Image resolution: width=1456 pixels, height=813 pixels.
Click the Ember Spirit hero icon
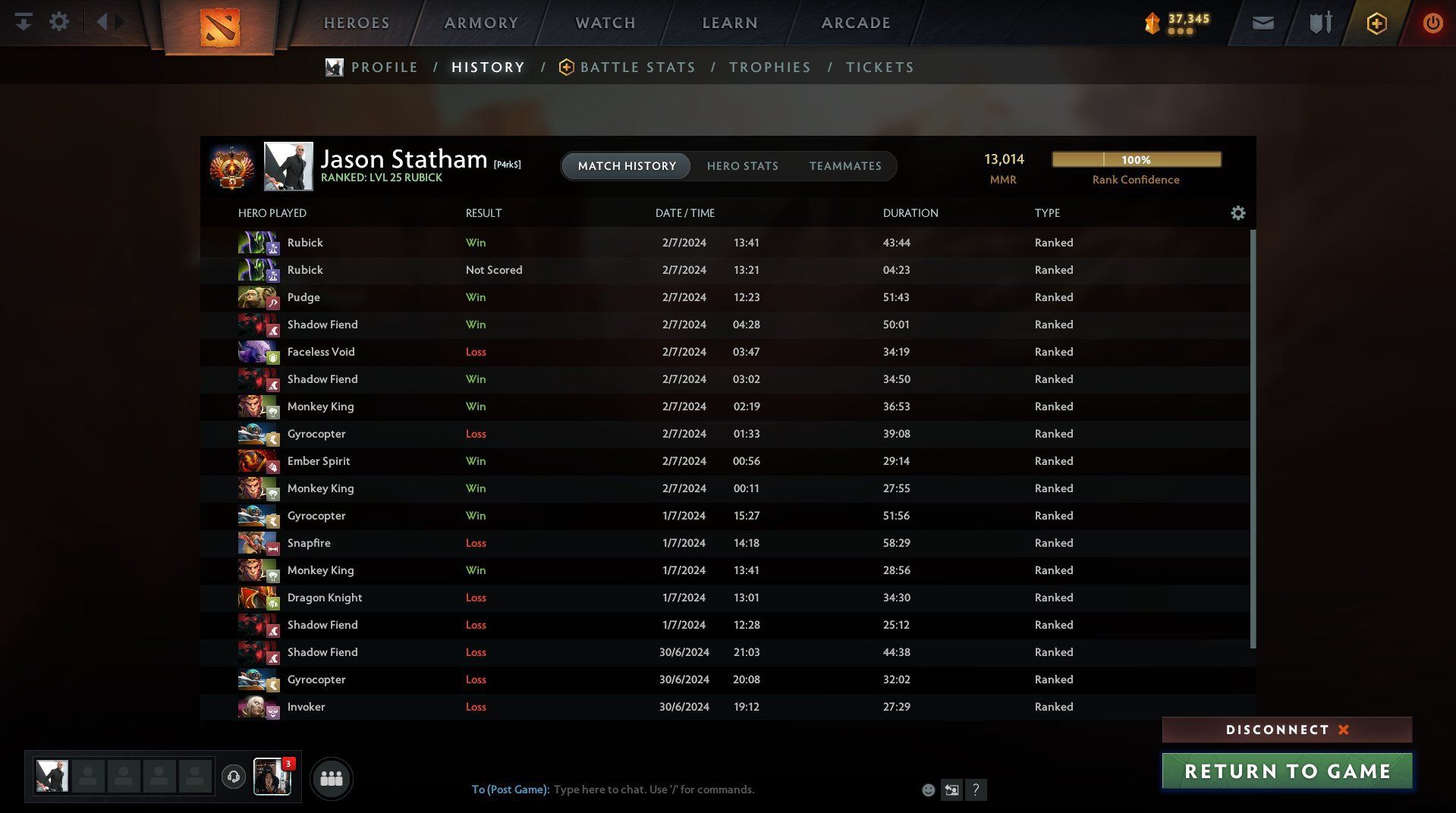pos(258,461)
